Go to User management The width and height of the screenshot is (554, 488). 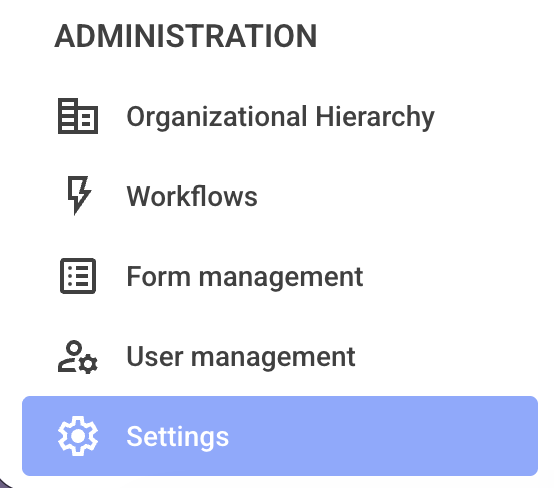pyautogui.click(x=280, y=356)
